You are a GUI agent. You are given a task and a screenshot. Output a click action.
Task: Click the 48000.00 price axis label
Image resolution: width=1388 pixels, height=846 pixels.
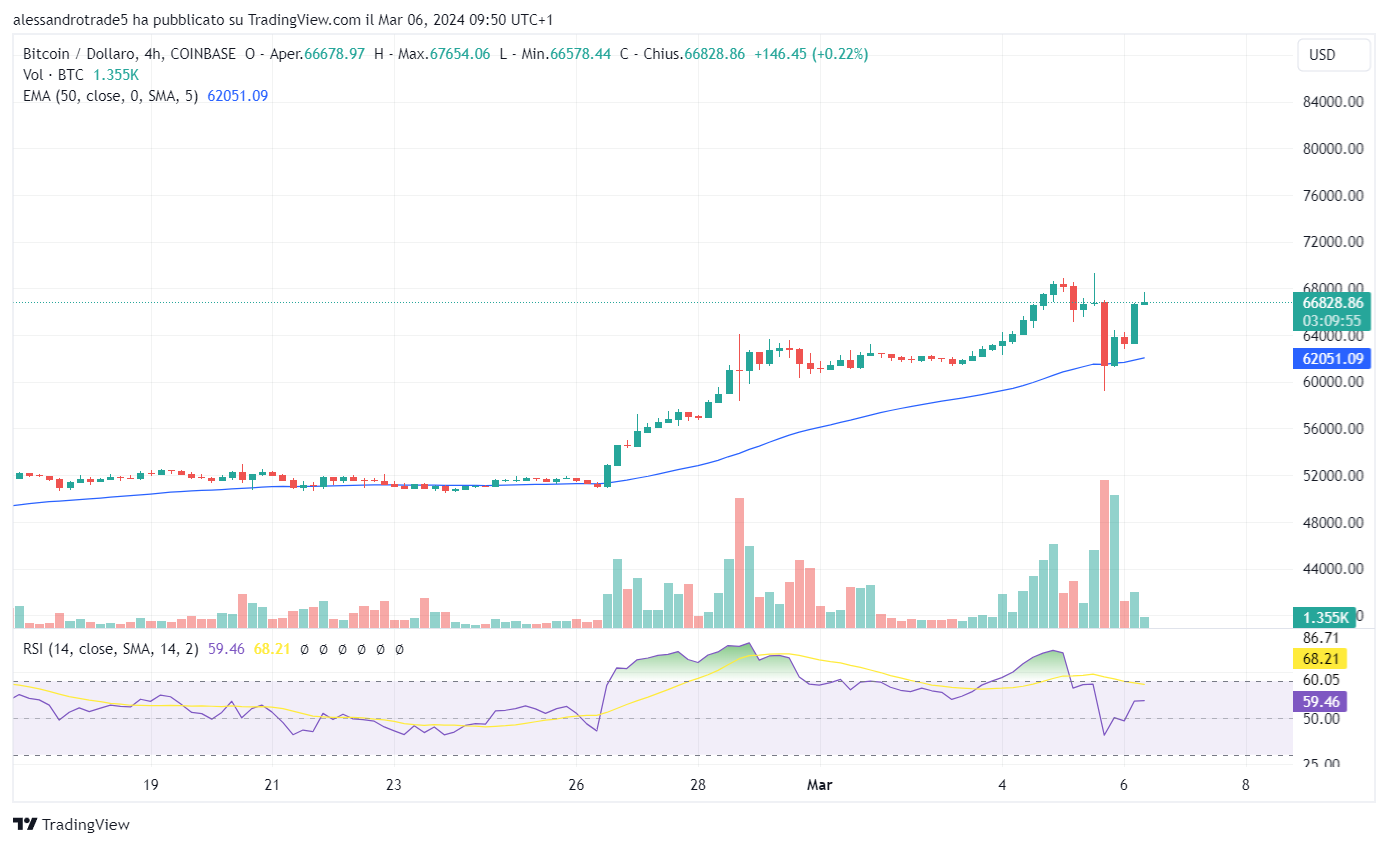pos(1333,523)
